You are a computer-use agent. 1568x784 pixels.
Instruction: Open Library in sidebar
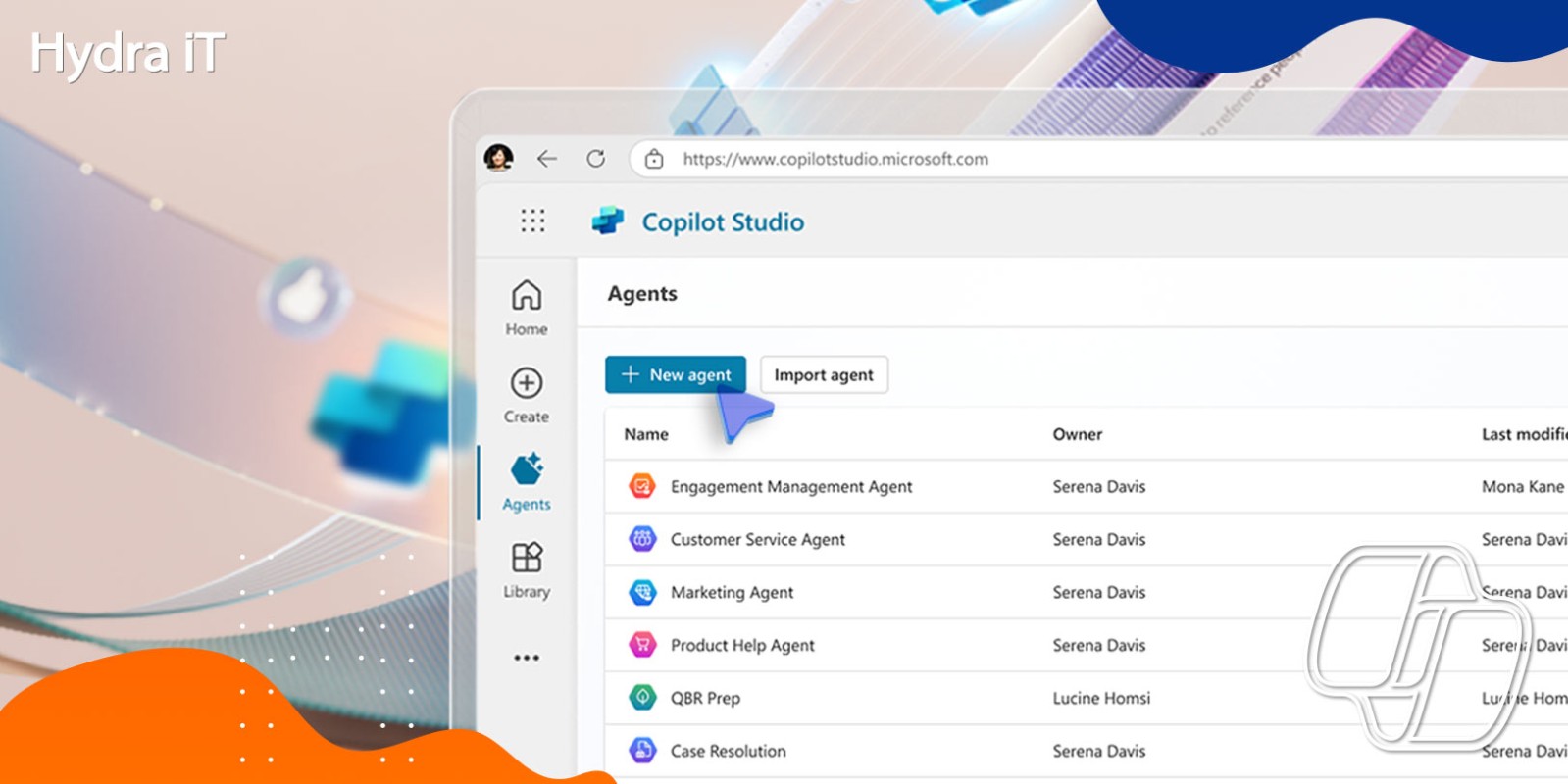[x=527, y=569]
